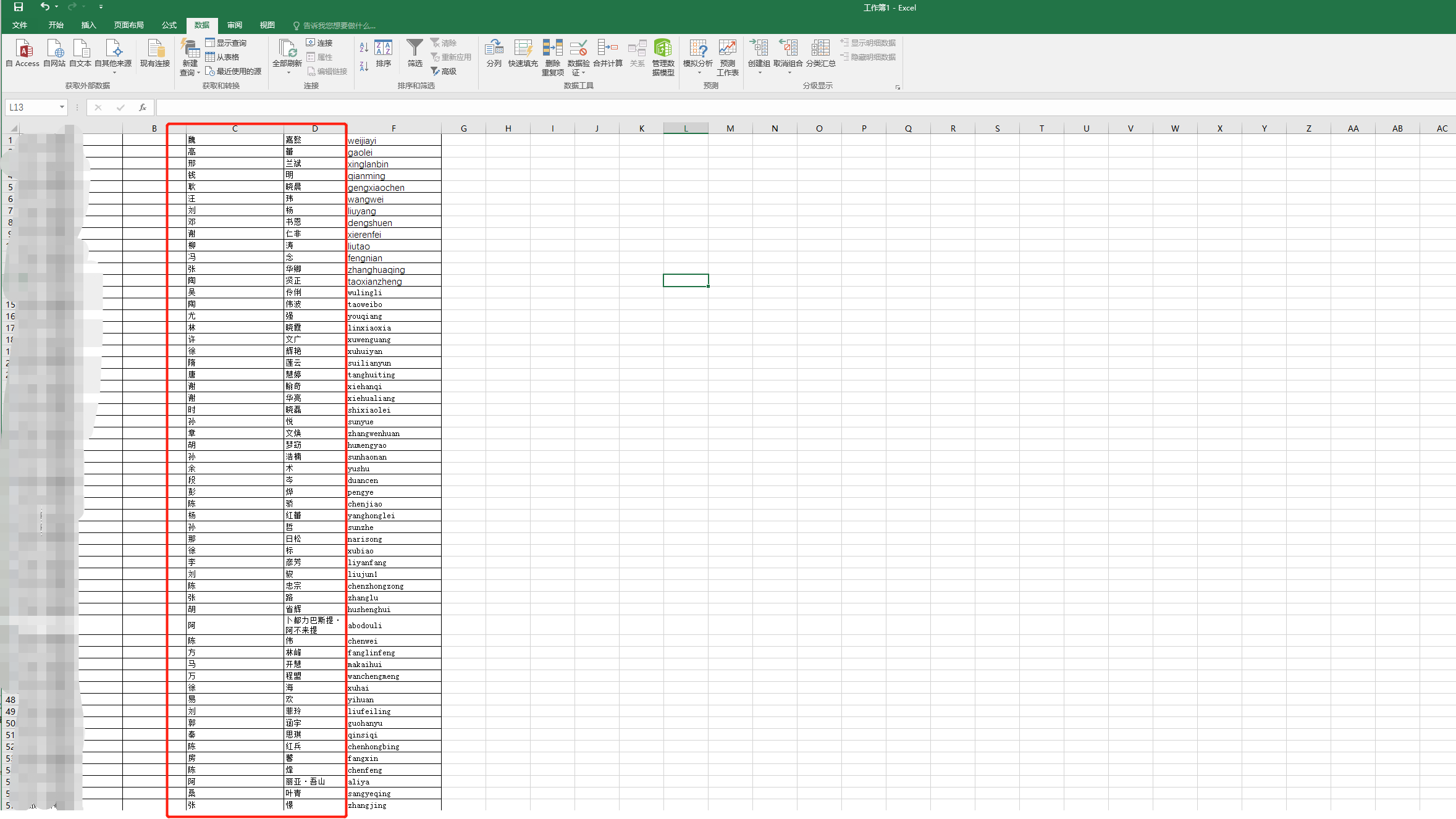This screenshot has height=819, width=1456.
Task: Click inside the formula bar input
Action: point(741,107)
